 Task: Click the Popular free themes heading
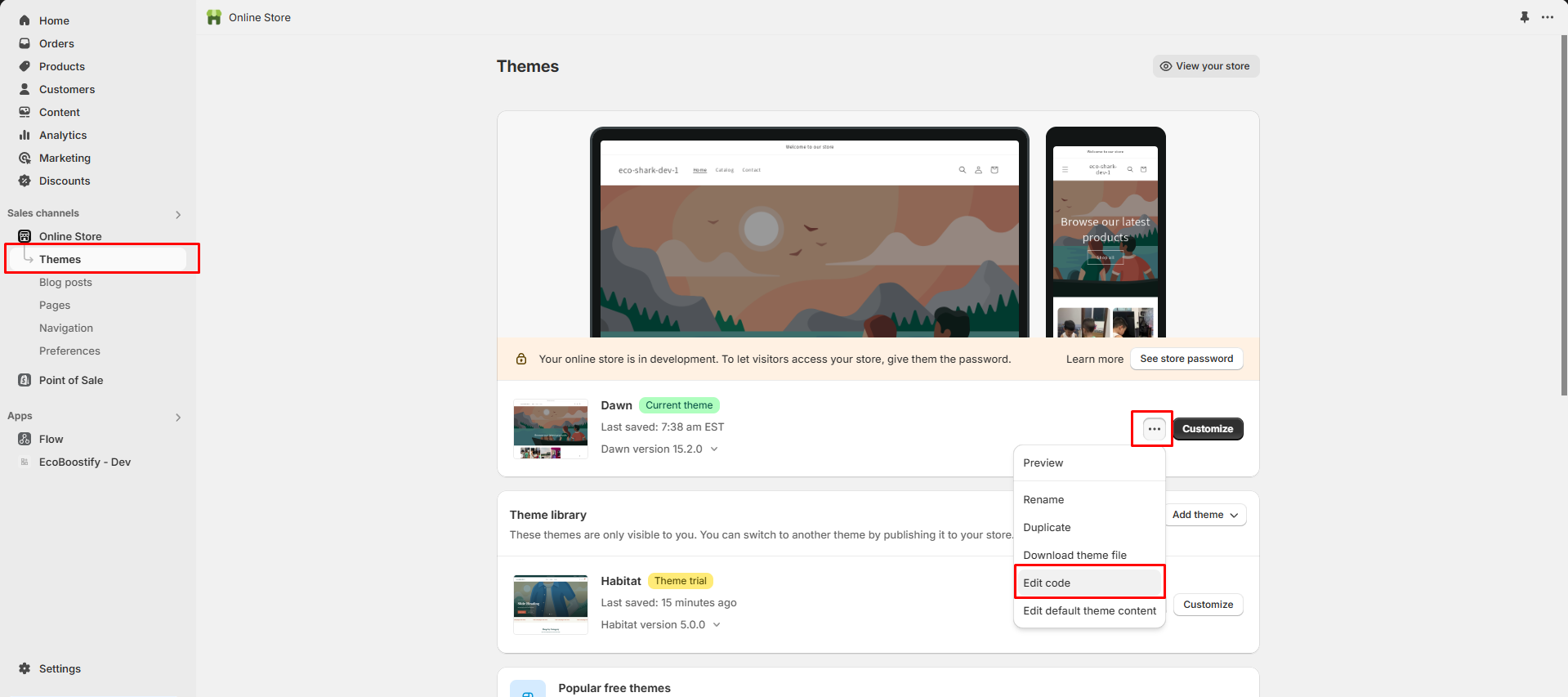tap(614, 688)
